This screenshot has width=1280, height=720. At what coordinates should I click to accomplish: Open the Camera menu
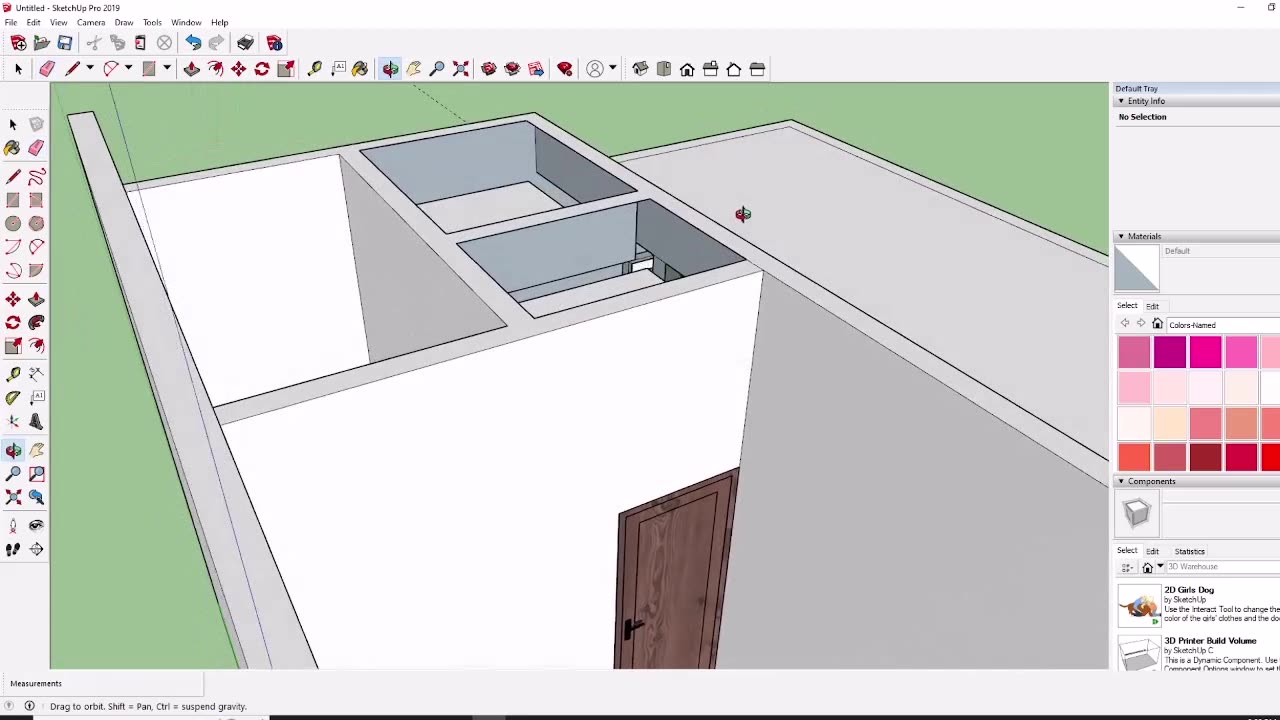(91, 22)
